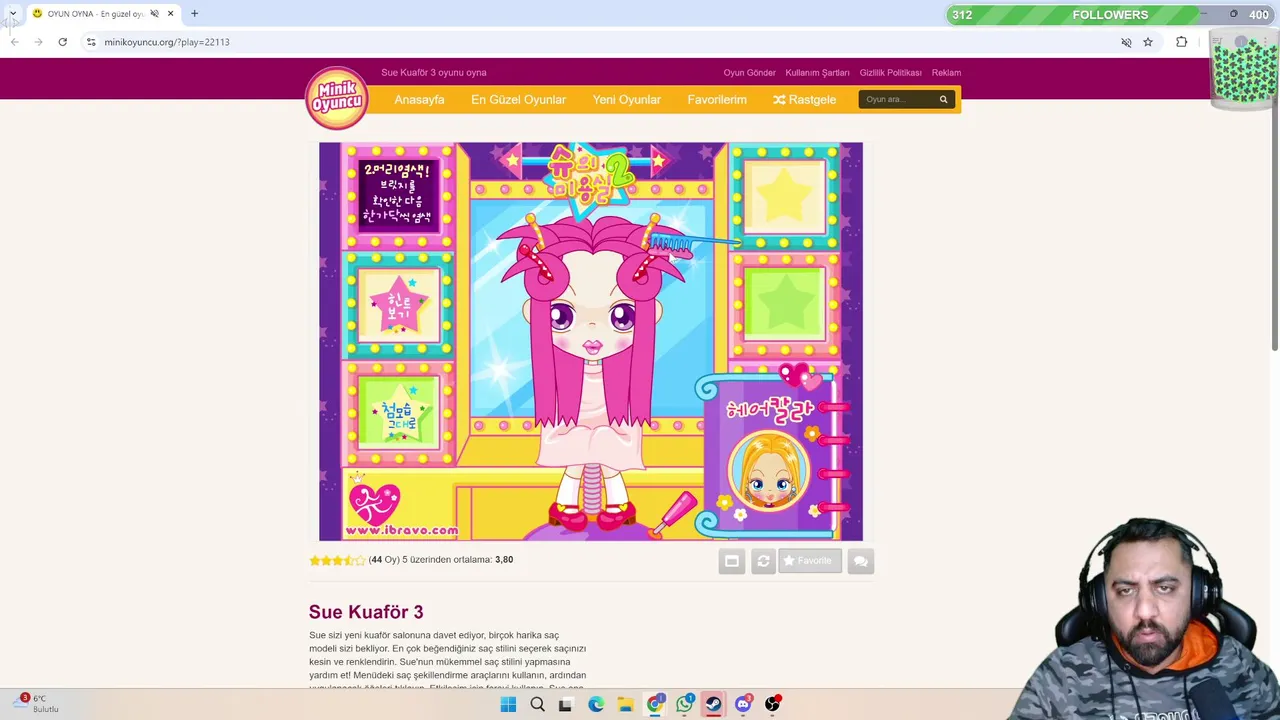Click the muted speaker icon on tab

(154, 14)
